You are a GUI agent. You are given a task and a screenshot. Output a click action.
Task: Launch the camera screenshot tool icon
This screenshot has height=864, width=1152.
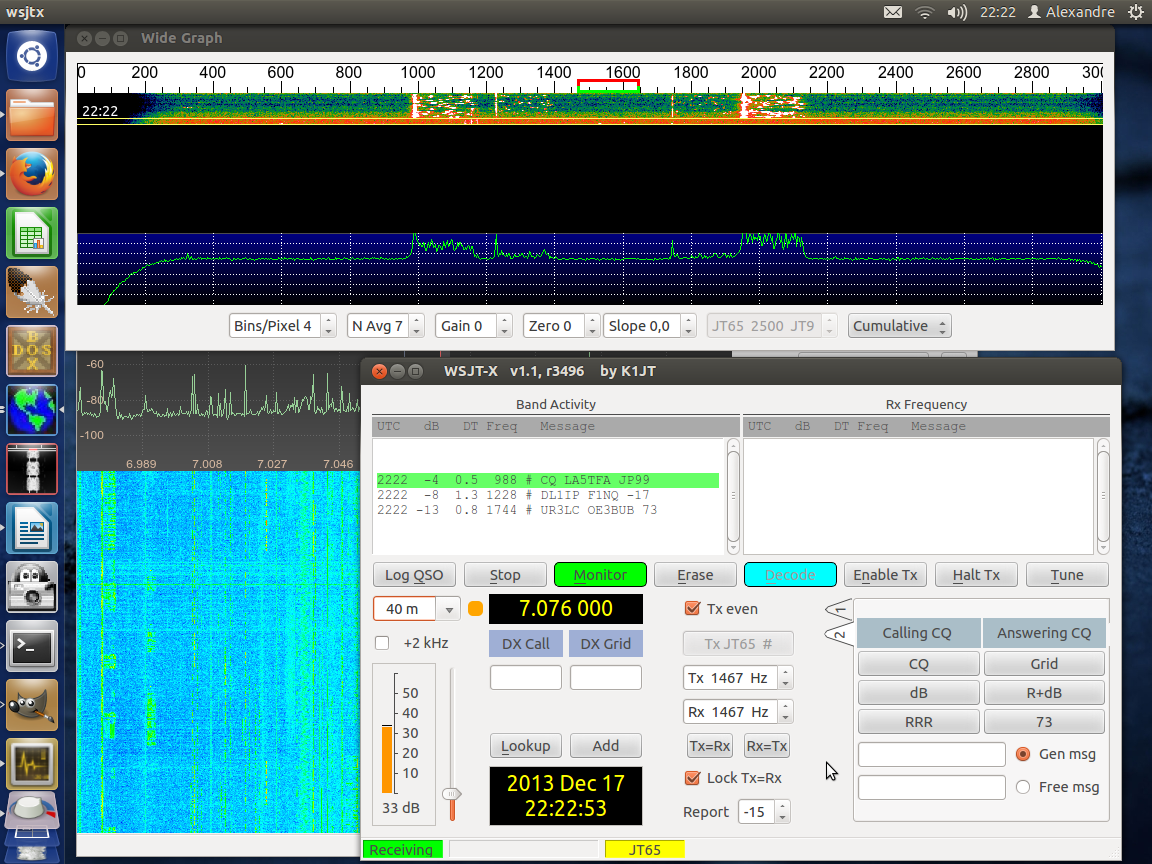(32, 586)
